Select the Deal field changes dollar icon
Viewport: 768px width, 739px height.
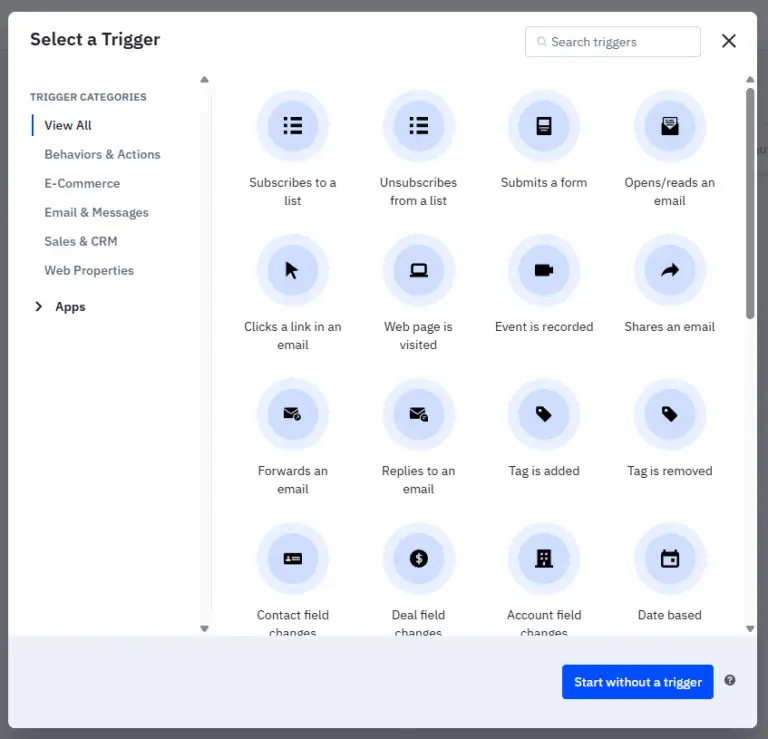(x=418, y=559)
